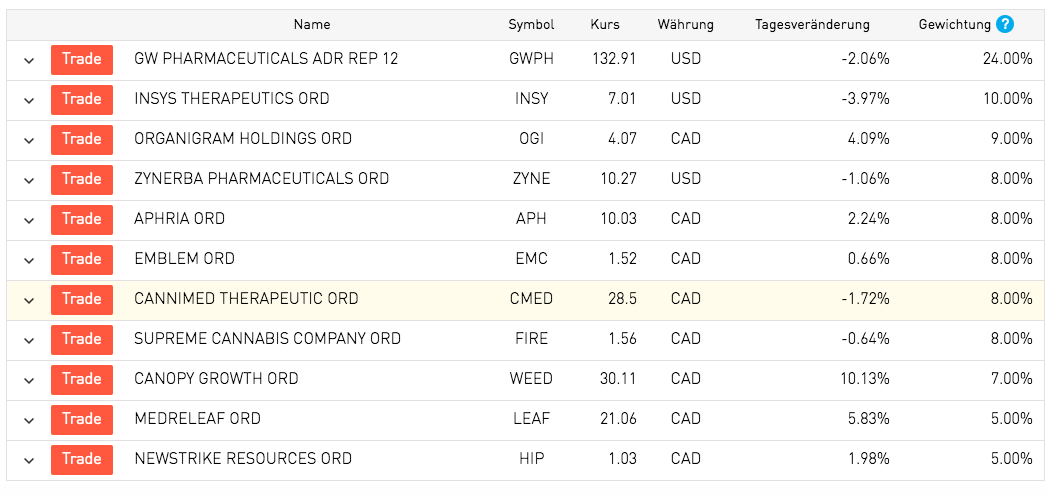
Task: Select the ORGANIGRAM HOLDINGS ORD name
Action: [243, 139]
